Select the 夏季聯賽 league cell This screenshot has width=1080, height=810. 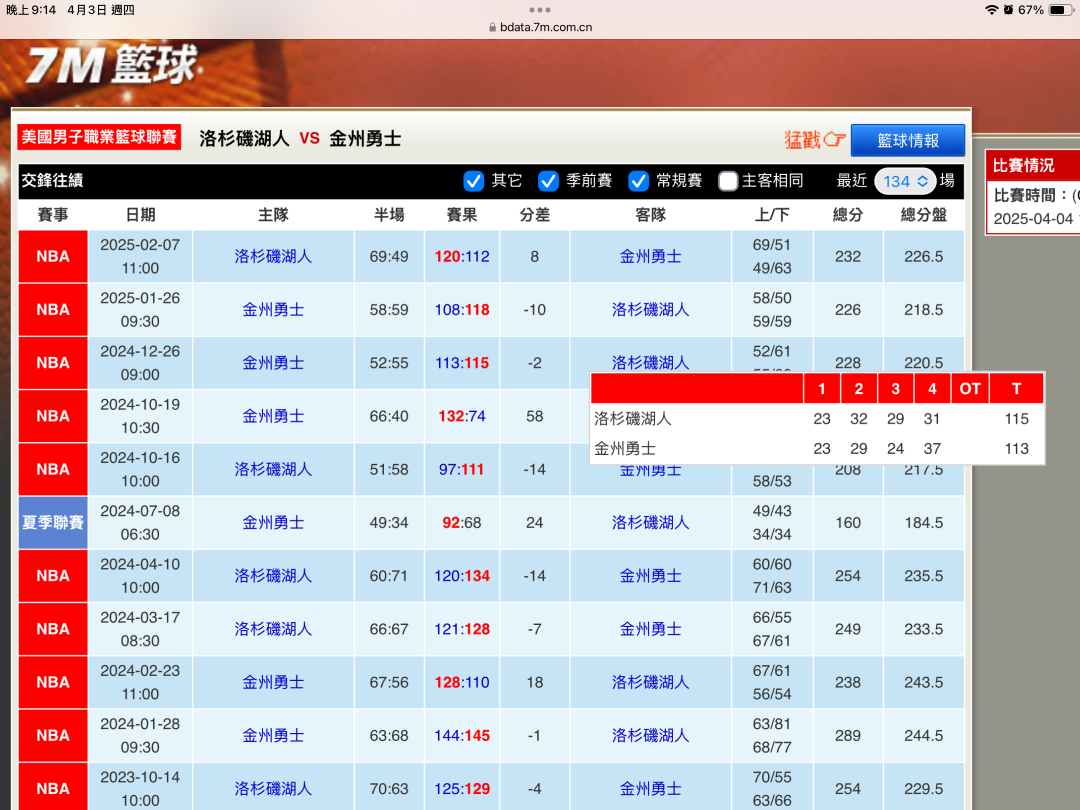pos(53,522)
